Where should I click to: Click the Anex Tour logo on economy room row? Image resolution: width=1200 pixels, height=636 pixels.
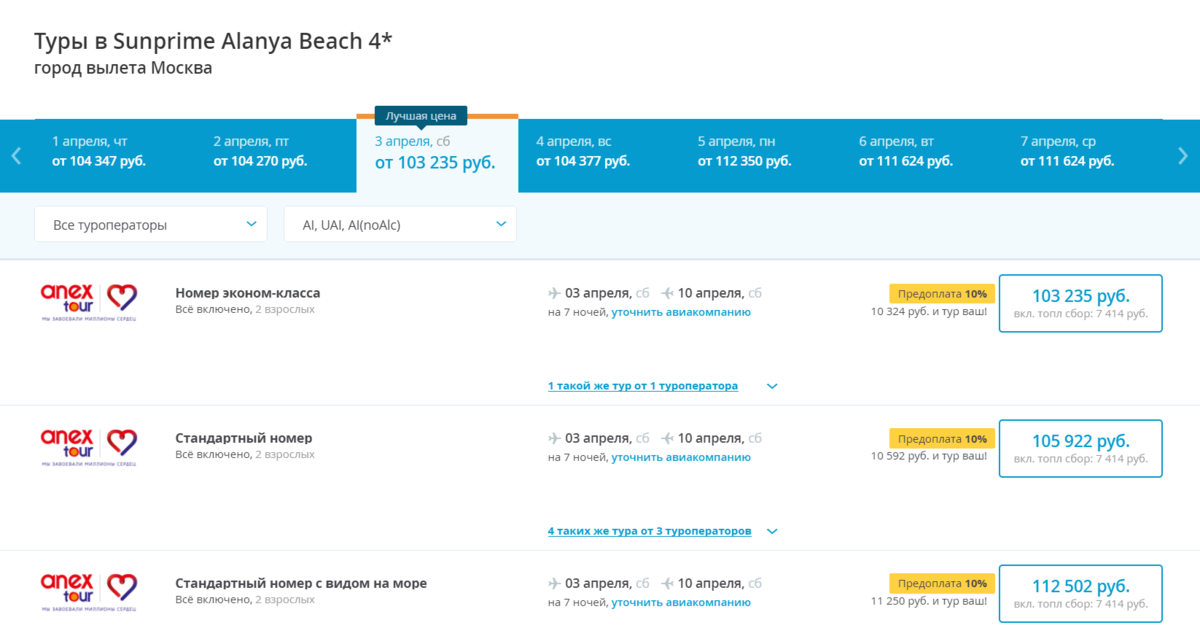88,298
